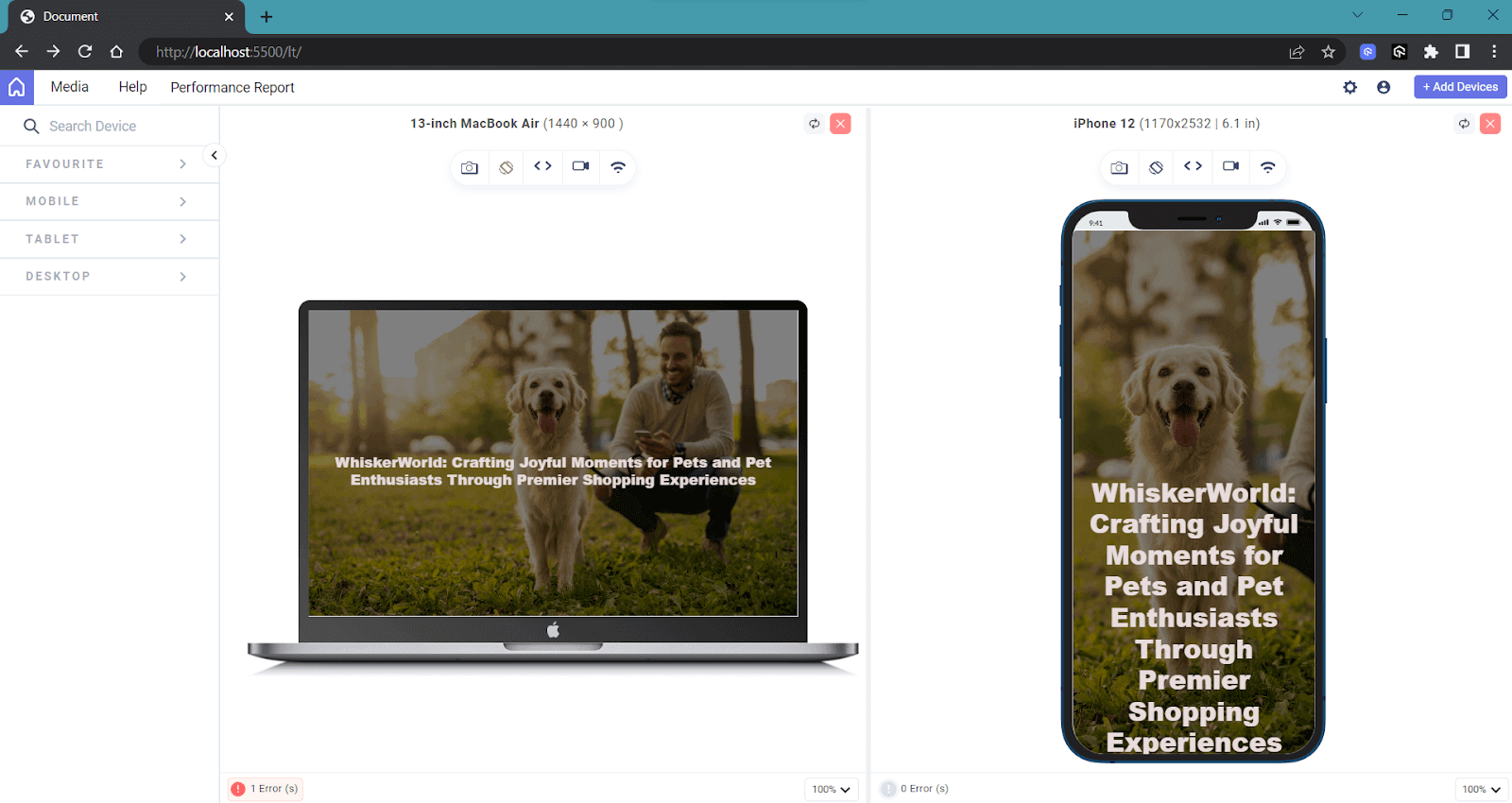Rotate the iPhone 12 device
The image size is (1512, 803).
click(x=1156, y=167)
